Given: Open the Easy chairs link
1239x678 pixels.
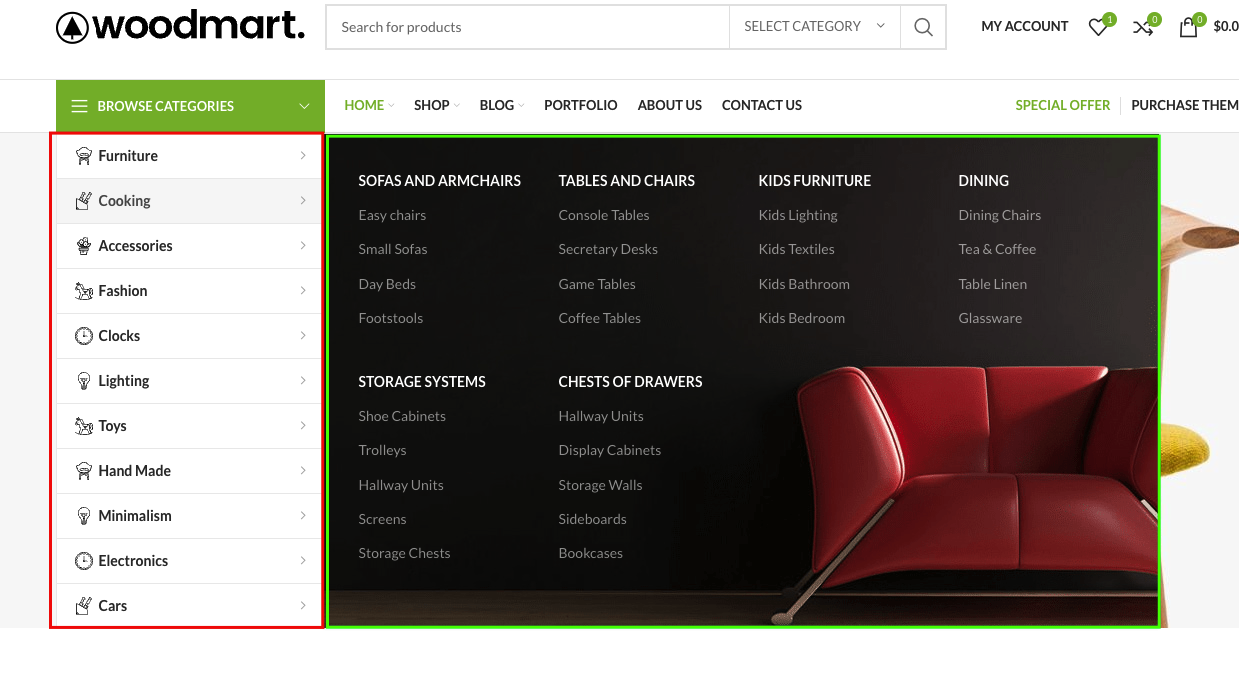Looking at the screenshot, I should [x=392, y=215].
